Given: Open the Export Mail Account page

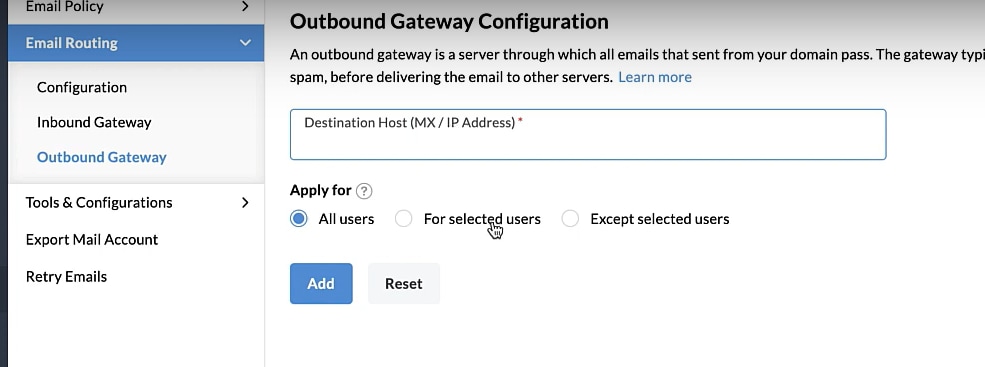Looking at the screenshot, I should coord(92,239).
